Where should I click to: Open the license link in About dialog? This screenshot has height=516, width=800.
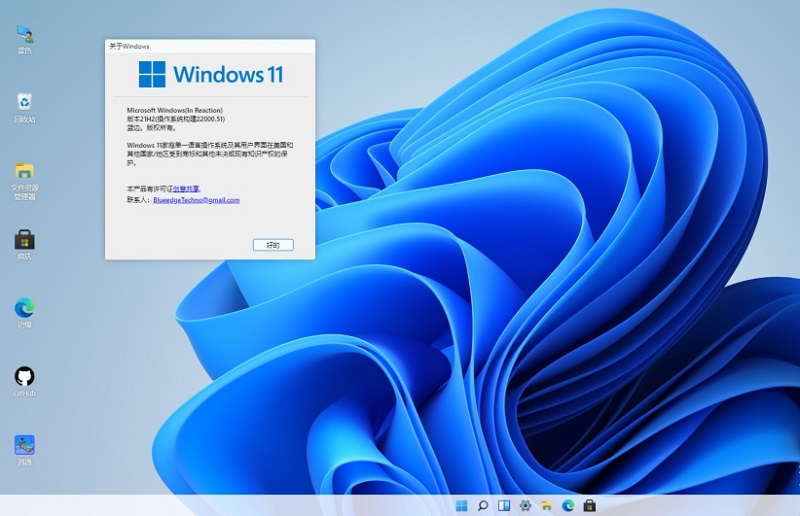click(186, 189)
